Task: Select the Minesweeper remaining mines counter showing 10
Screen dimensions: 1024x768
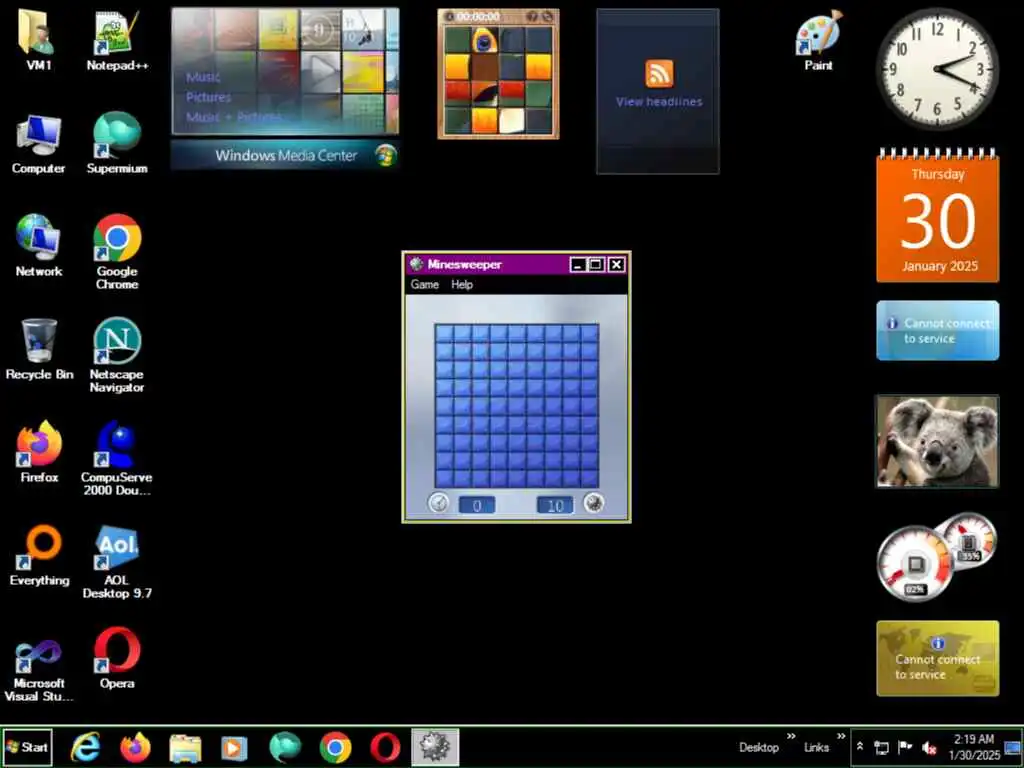Action: pyautogui.click(x=555, y=505)
